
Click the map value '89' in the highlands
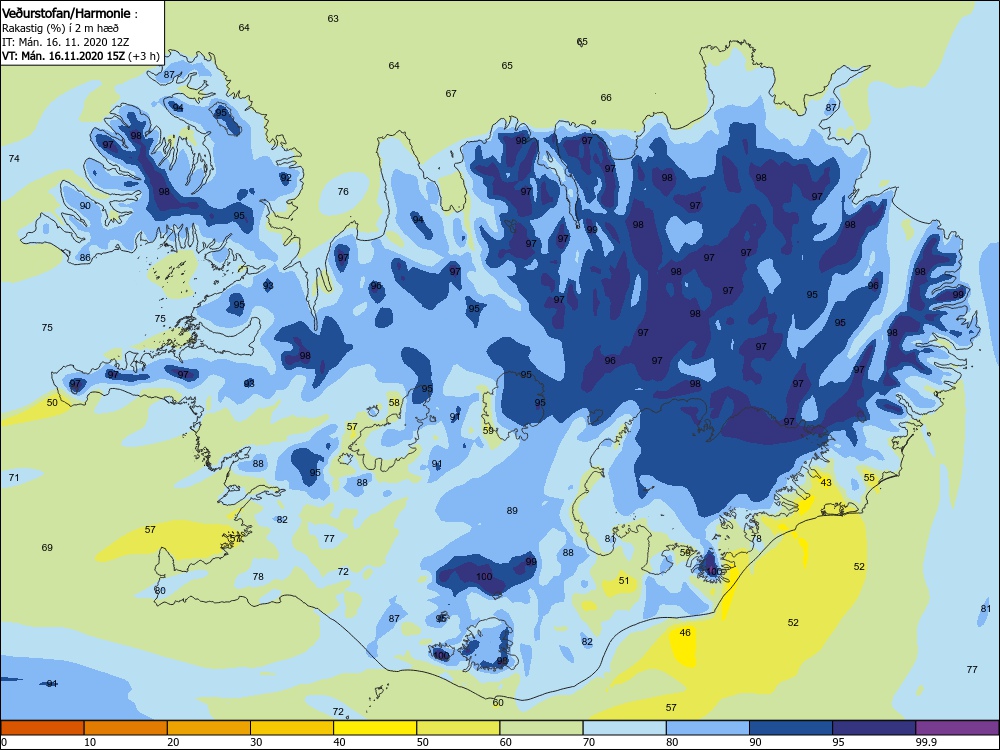(x=512, y=510)
